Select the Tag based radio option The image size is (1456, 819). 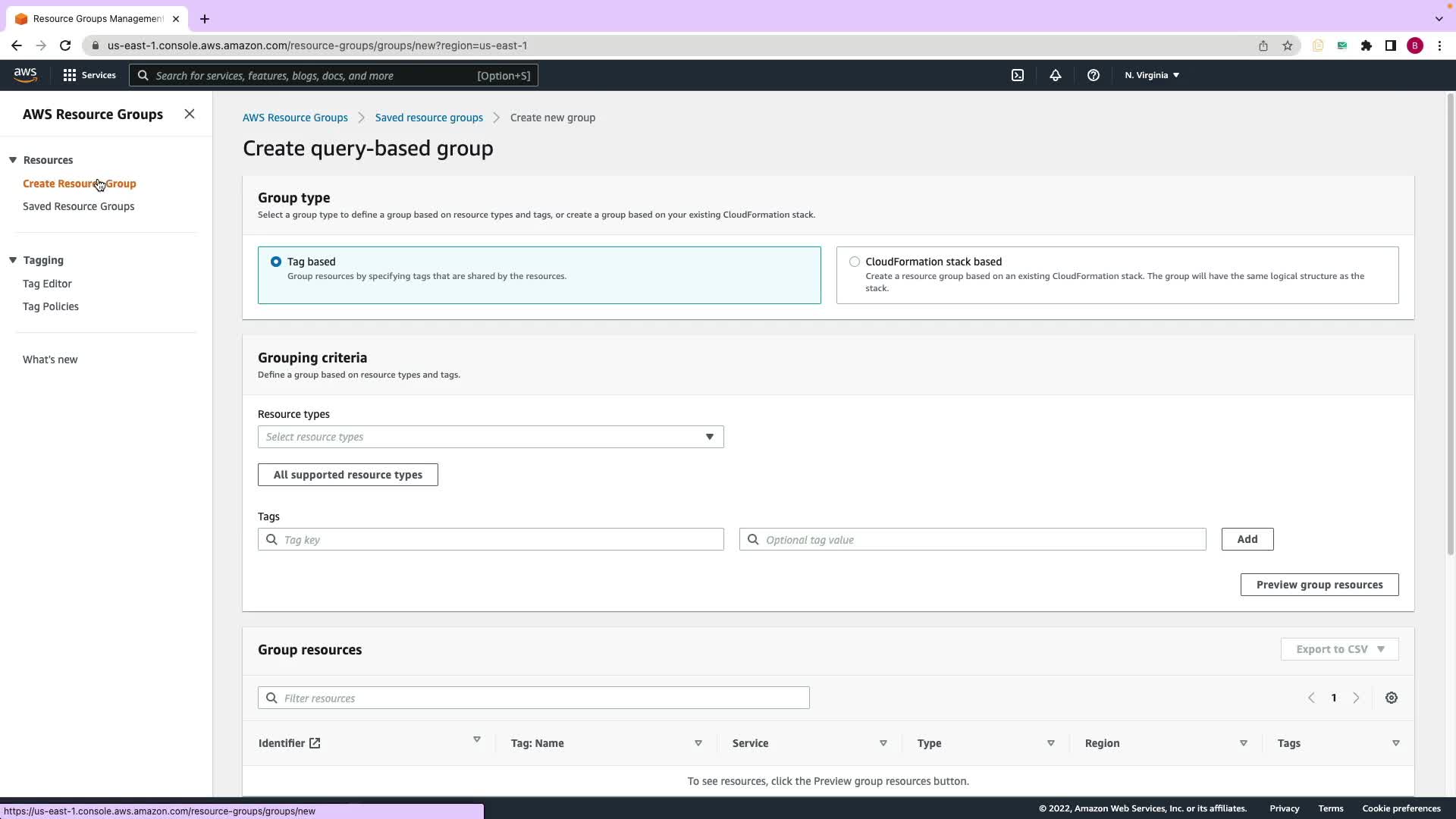[x=276, y=262]
